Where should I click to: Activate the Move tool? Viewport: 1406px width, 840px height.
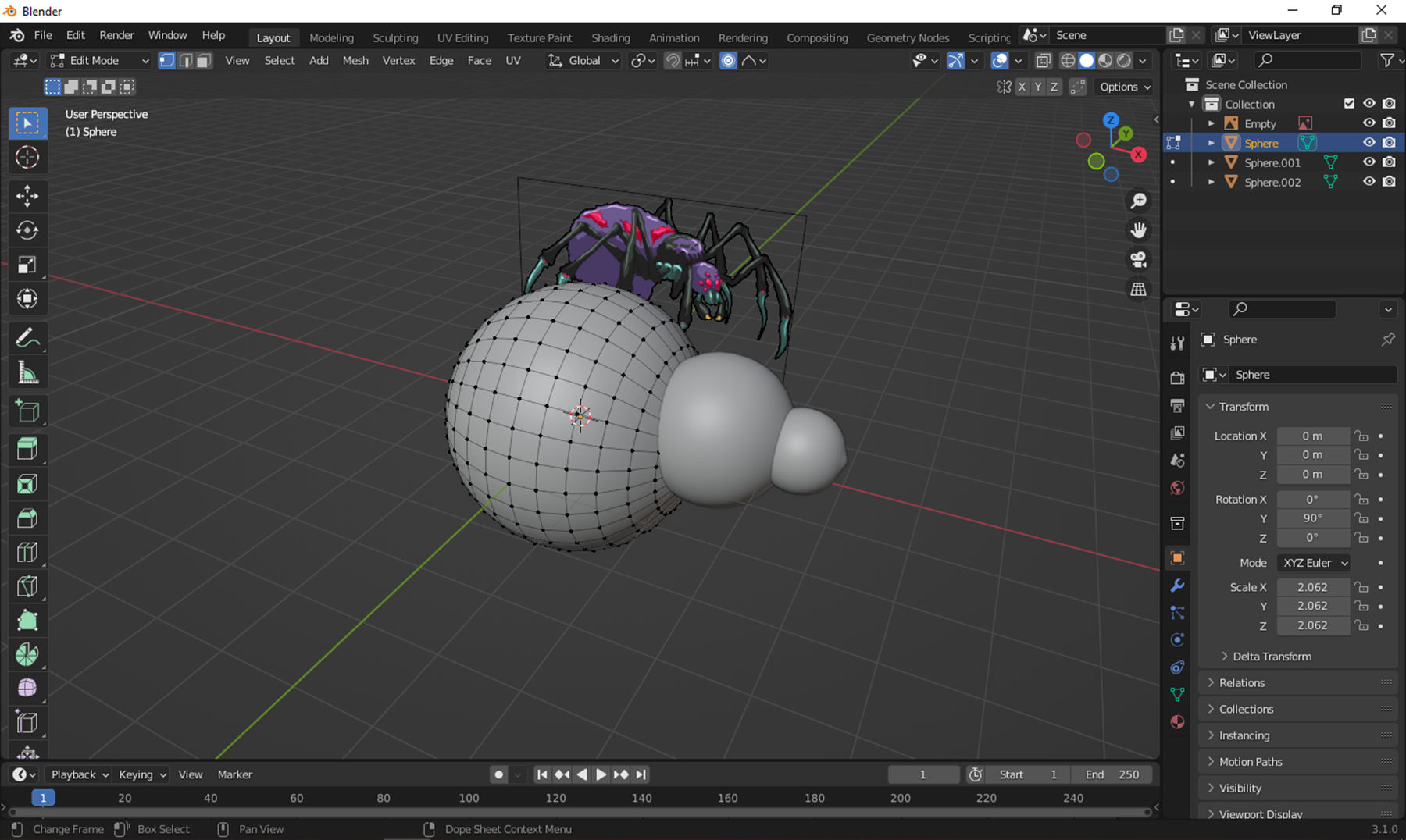[x=27, y=195]
